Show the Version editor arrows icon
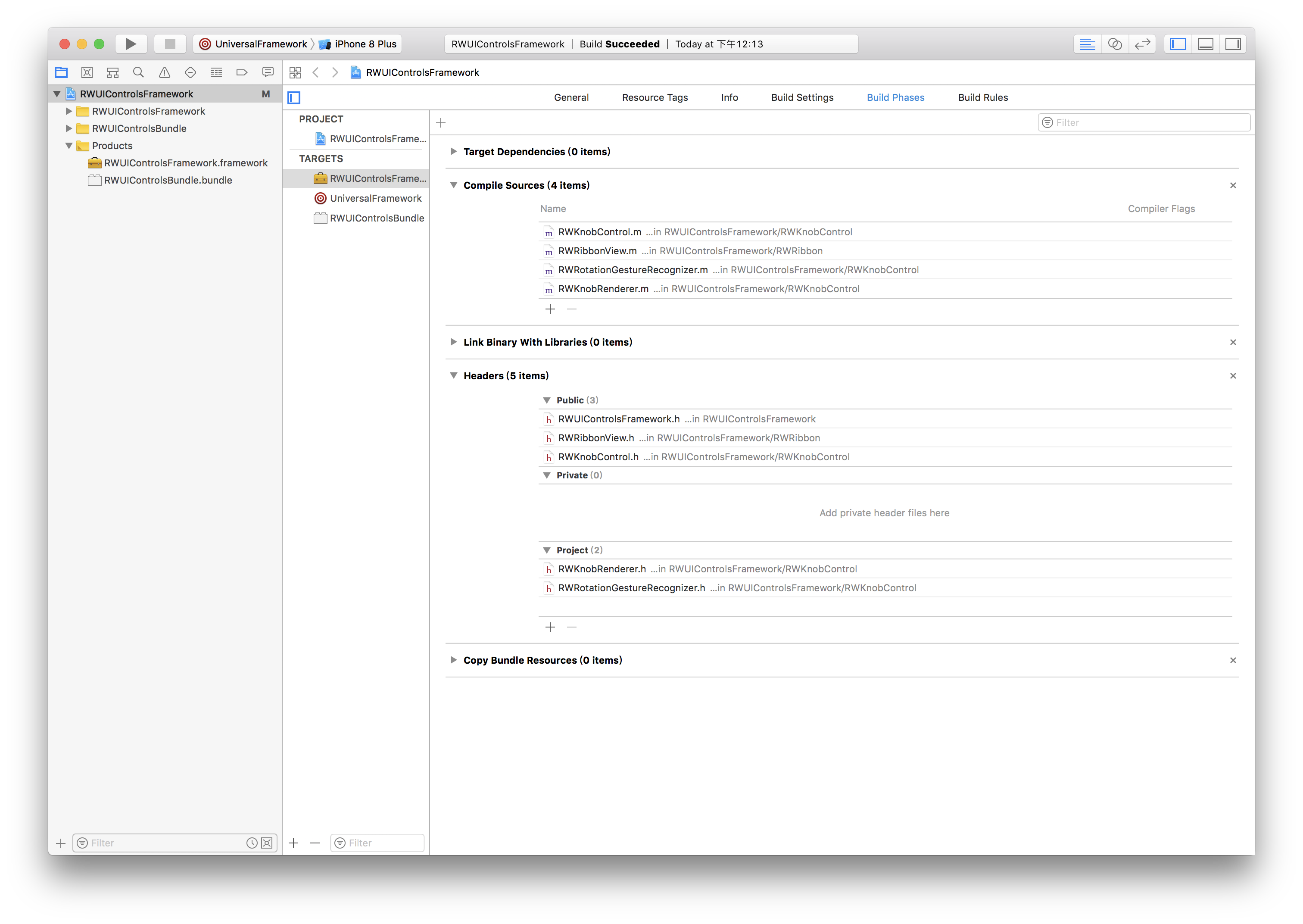This screenshot has width=1303, height=924. coord(1142,44)
